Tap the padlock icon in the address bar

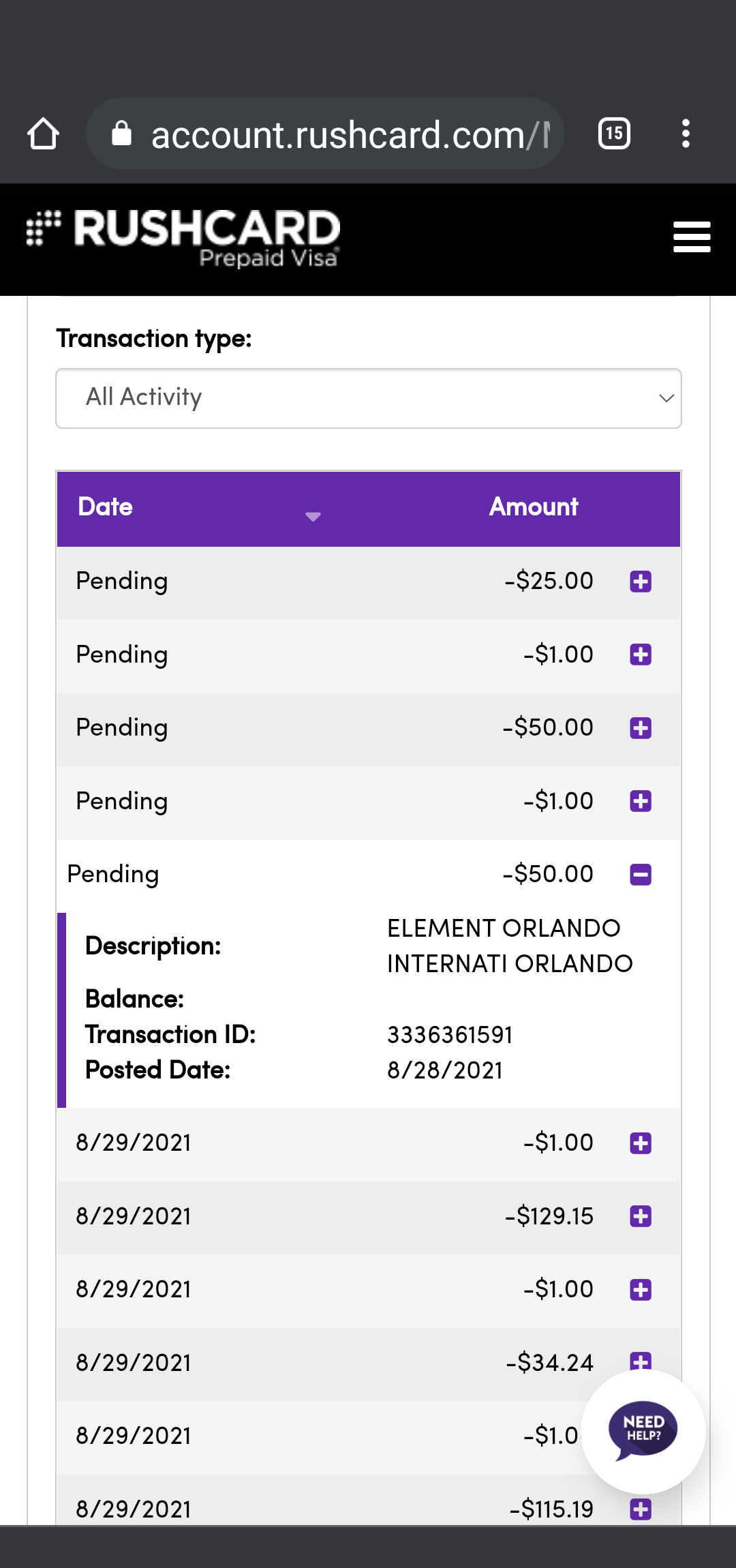click(x=121, y=134)
